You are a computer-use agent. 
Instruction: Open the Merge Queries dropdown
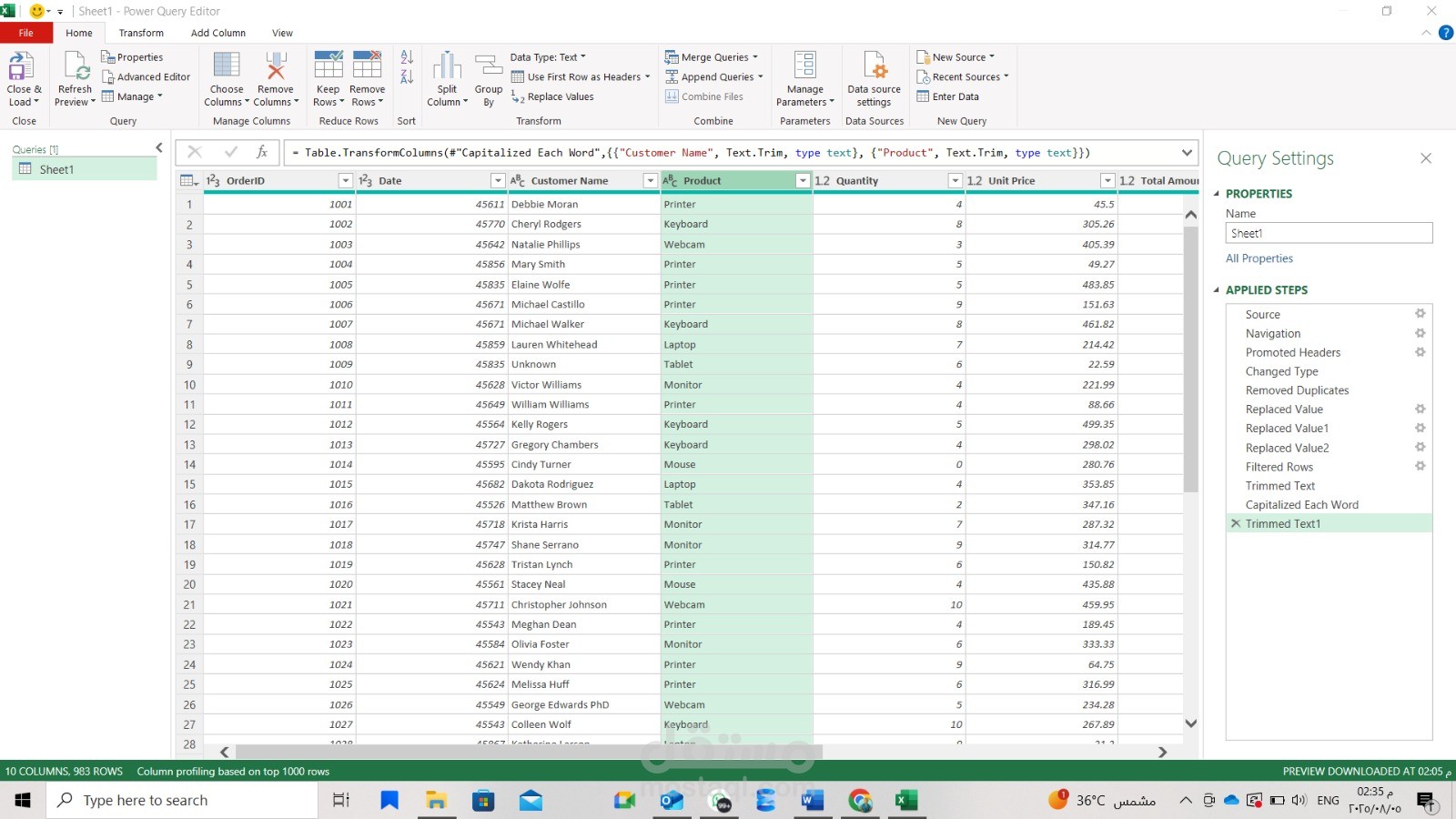[x=712, y=57]
